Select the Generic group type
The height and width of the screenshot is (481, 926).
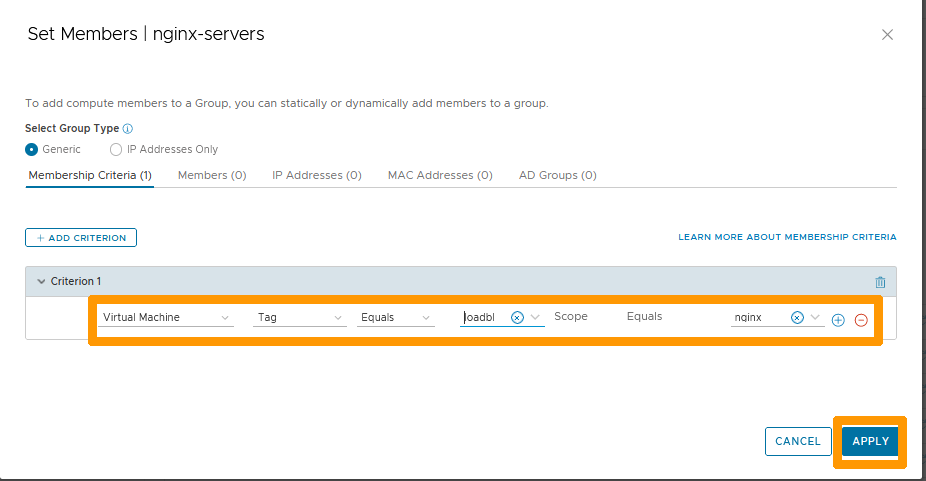32,149
